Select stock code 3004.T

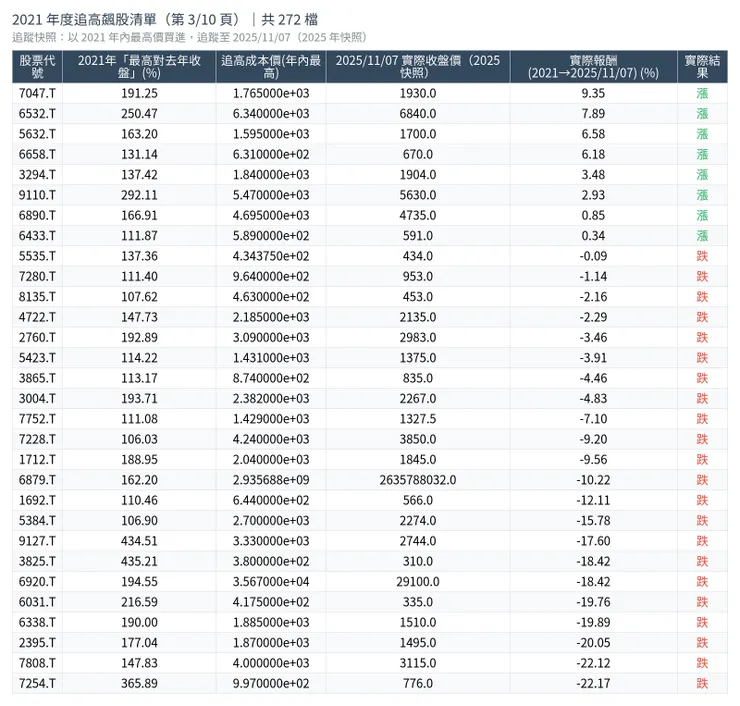(37, 398)
